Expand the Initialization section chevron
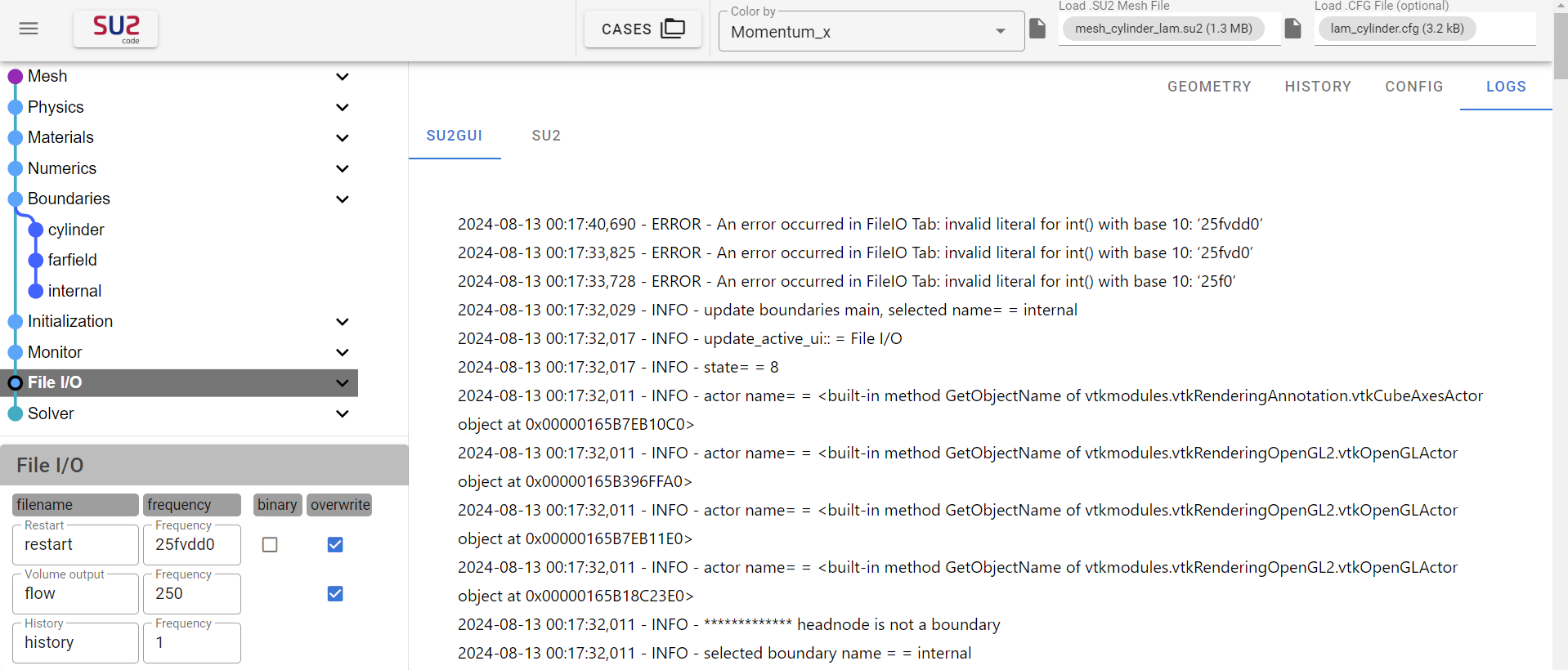 pos(343,322)
